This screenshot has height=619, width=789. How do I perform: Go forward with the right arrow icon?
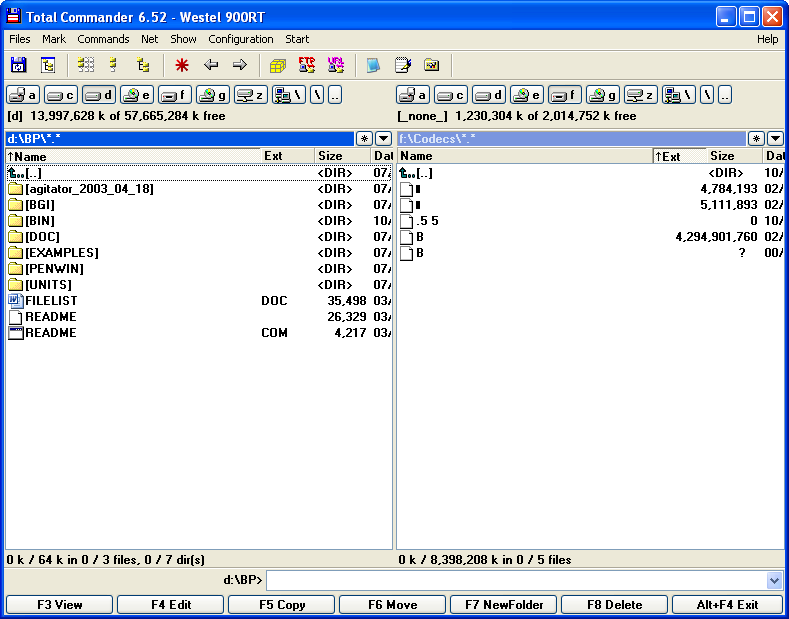click(240, 65)
